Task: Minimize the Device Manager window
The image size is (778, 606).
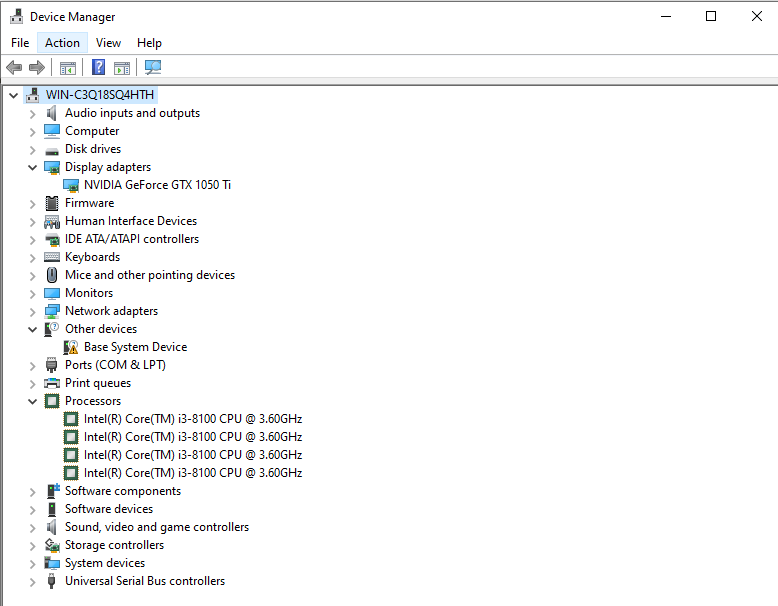Action: point(666,16)
